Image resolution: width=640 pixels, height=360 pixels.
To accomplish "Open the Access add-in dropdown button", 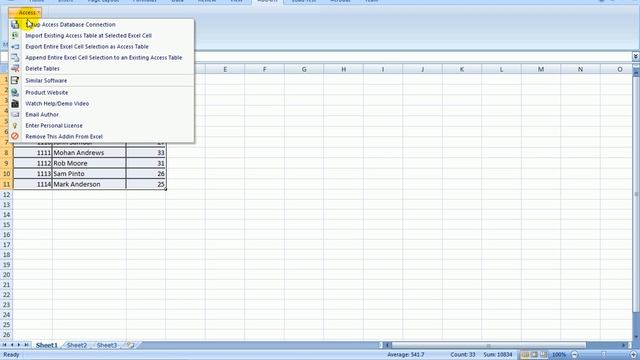I will coord(25,13).
